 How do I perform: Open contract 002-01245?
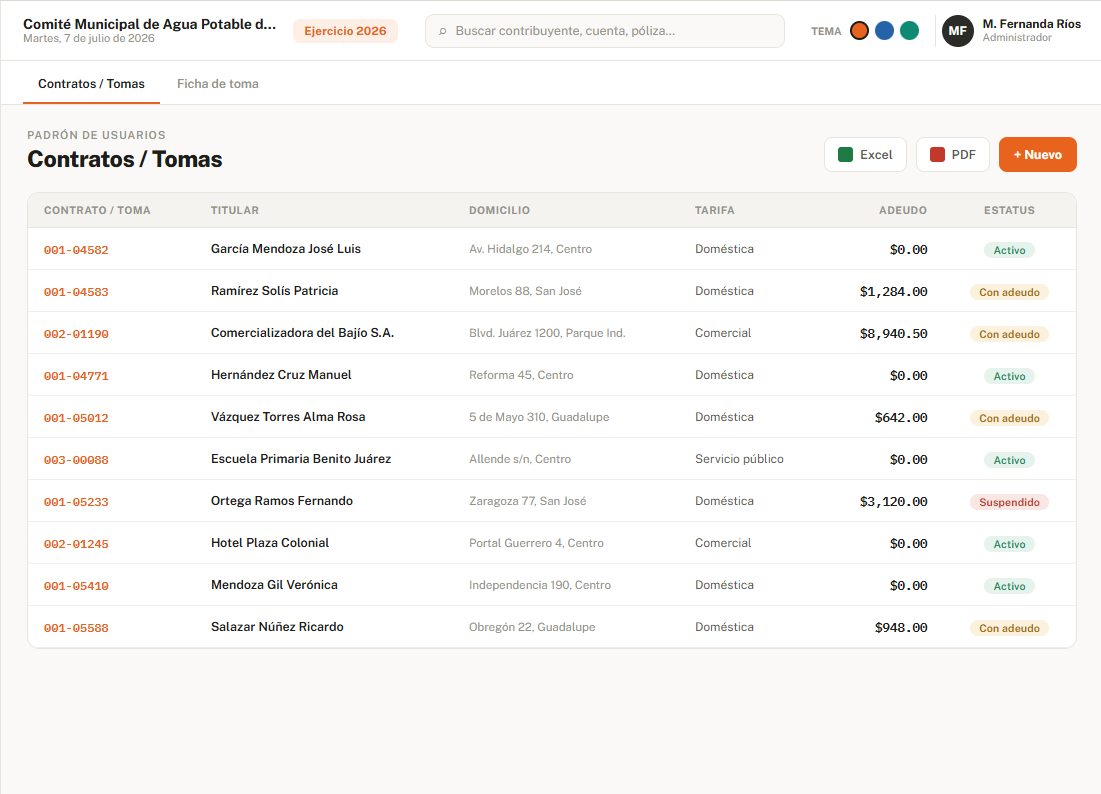pos(76,544)
